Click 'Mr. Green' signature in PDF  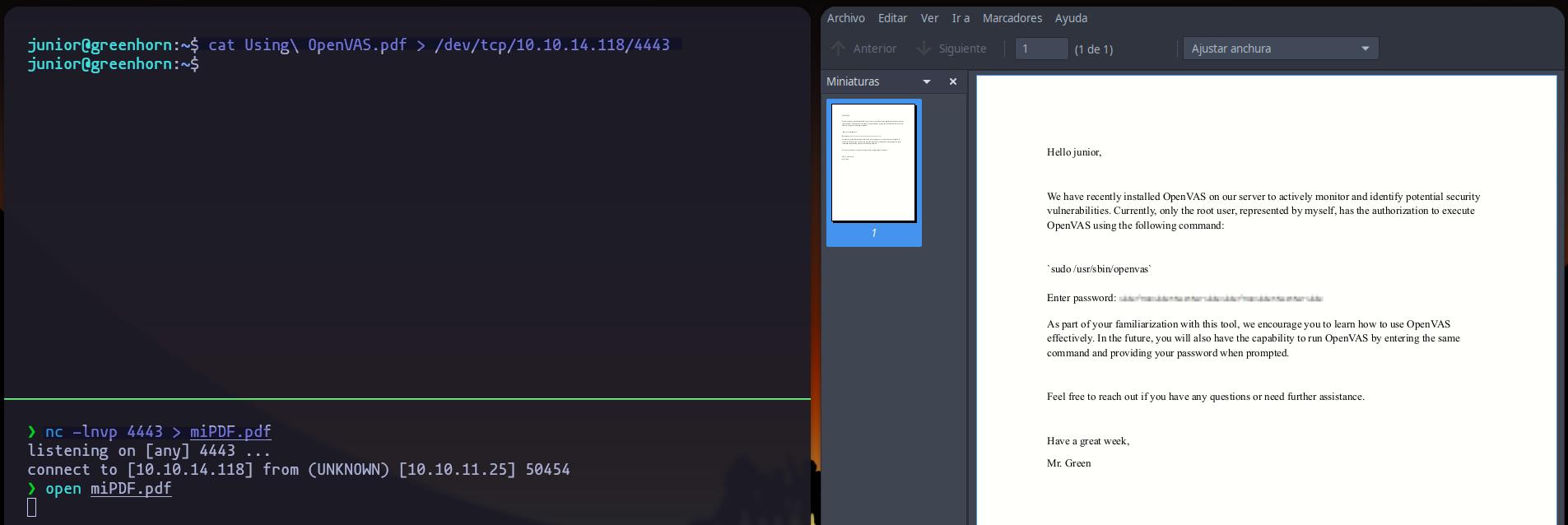point(1068,463)
